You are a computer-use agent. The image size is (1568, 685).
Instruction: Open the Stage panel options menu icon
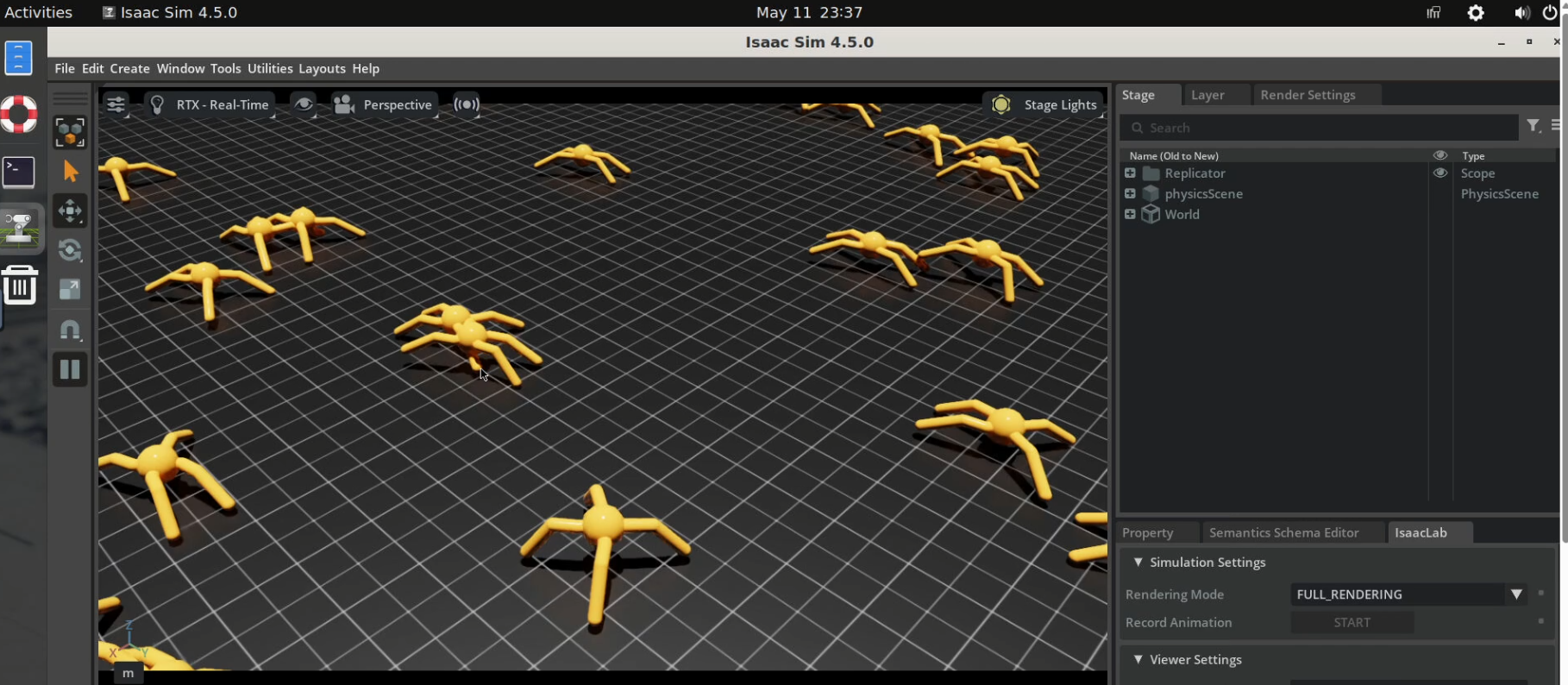tap(1556, 126)
